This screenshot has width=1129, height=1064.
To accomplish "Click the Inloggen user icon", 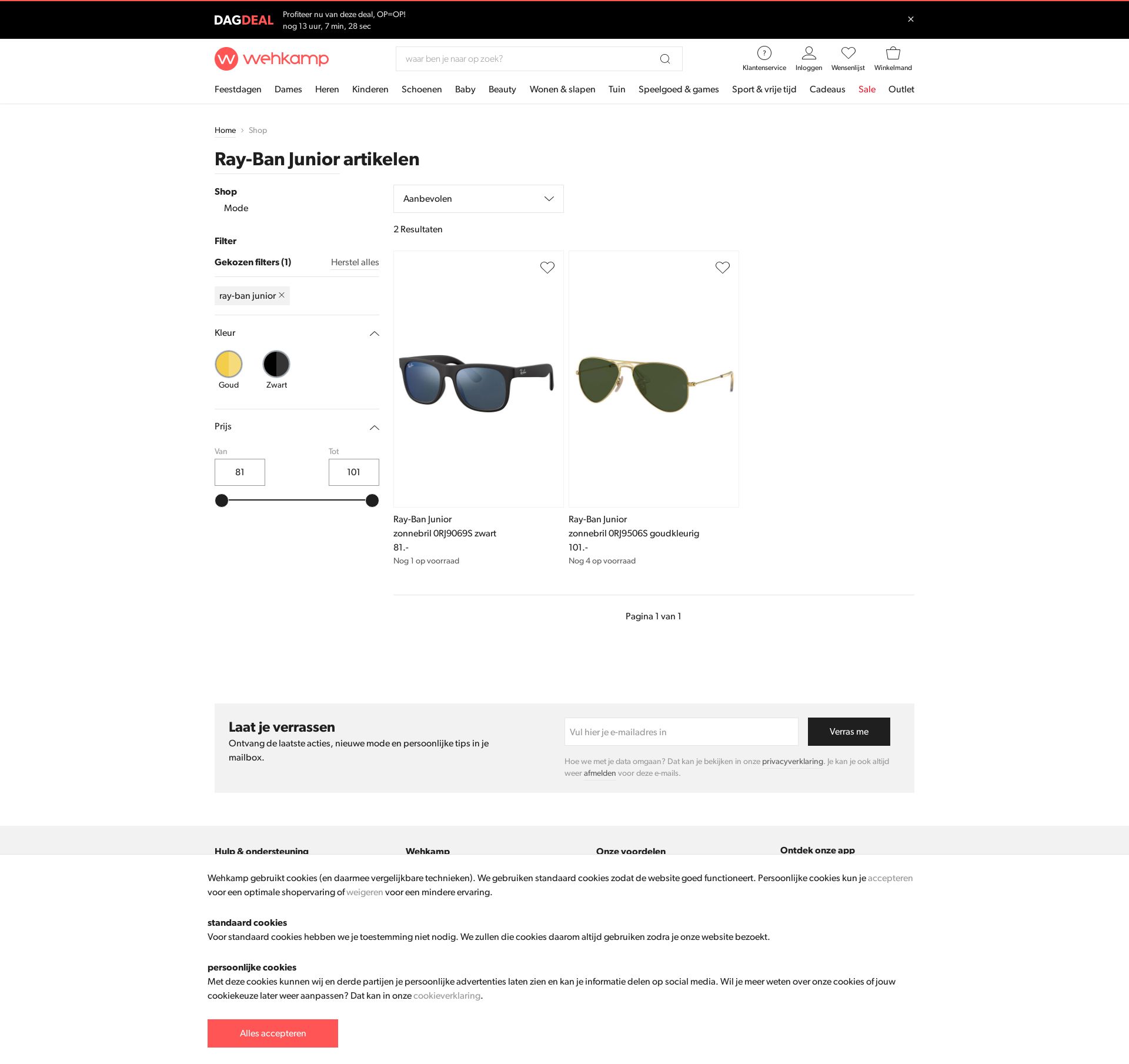I will point(809,53).
